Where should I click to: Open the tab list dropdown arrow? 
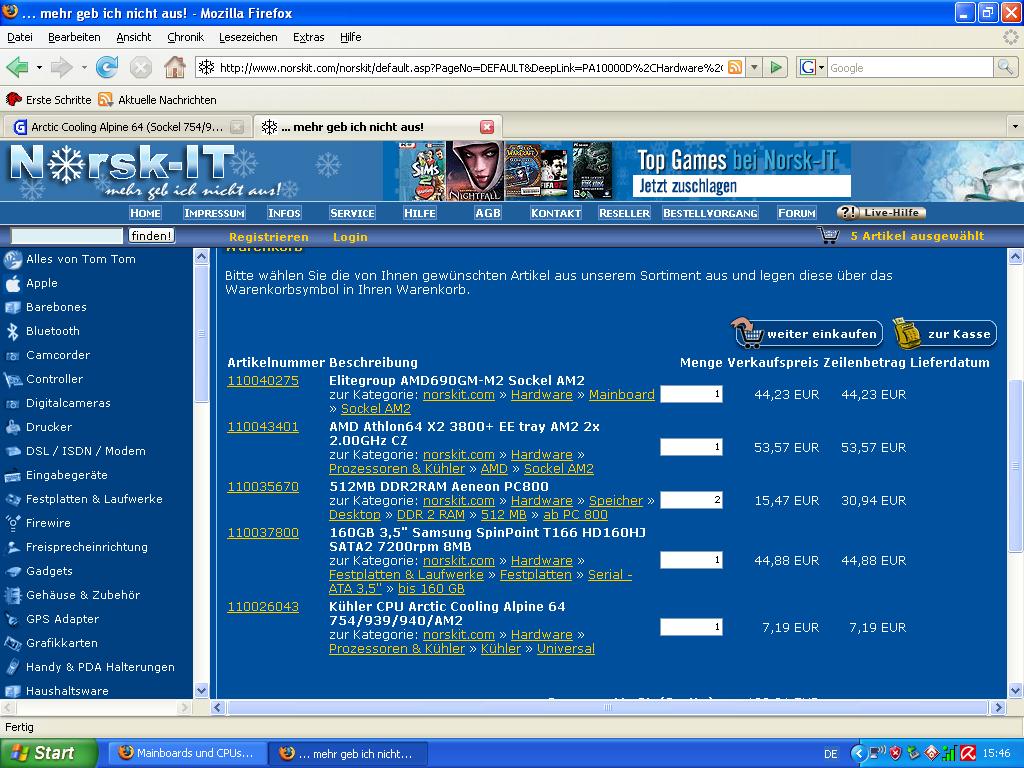(x=1015, y=127)
